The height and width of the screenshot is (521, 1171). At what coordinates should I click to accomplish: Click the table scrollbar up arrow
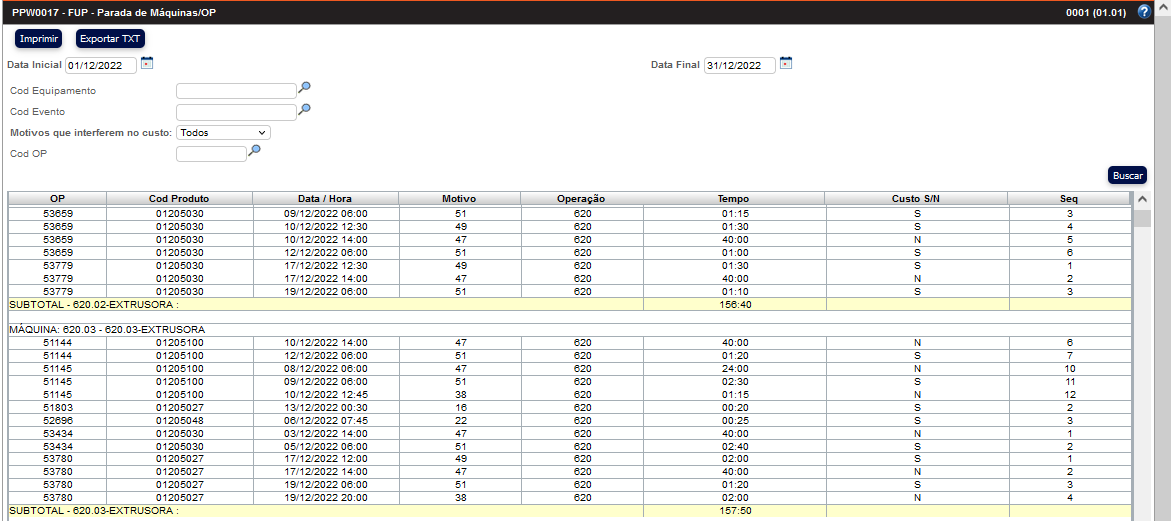(x=1141, y=199)
